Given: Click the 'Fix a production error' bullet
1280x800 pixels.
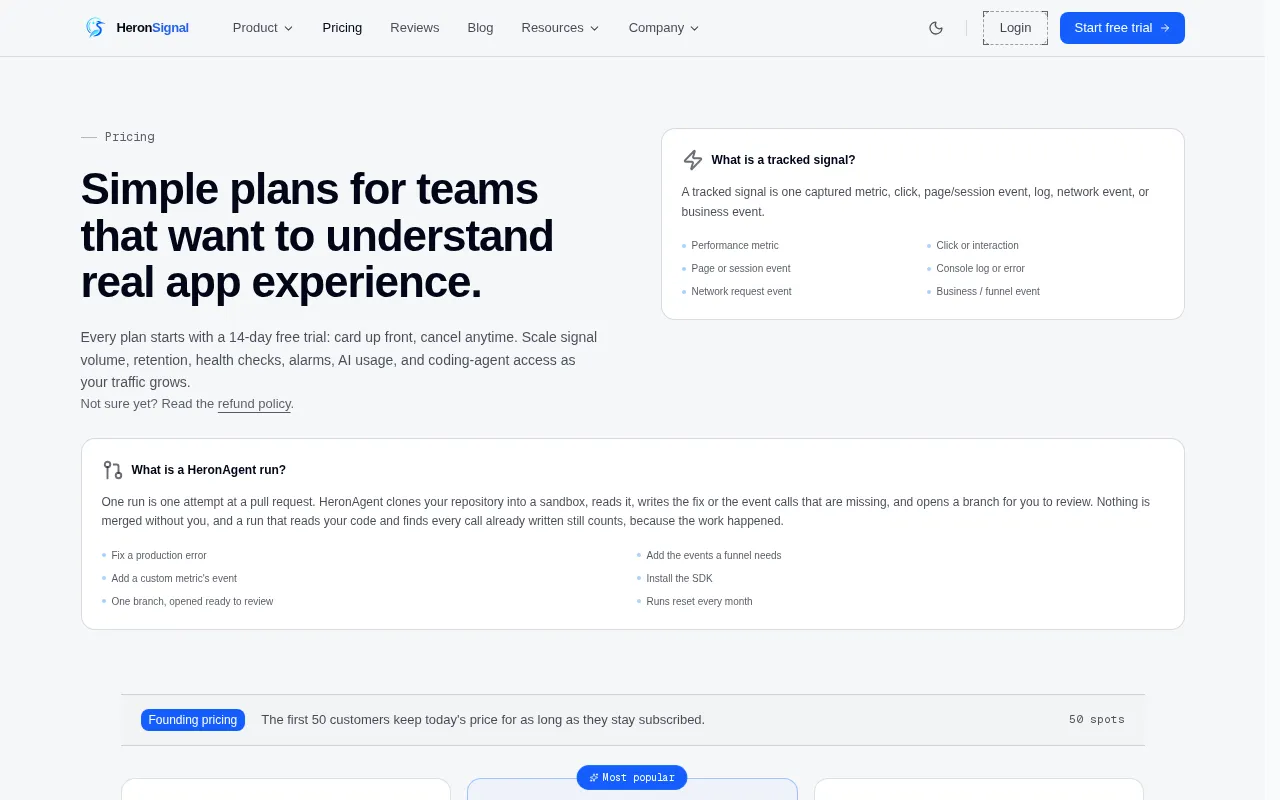Looking at the screenshot, I should coord(159,556).
